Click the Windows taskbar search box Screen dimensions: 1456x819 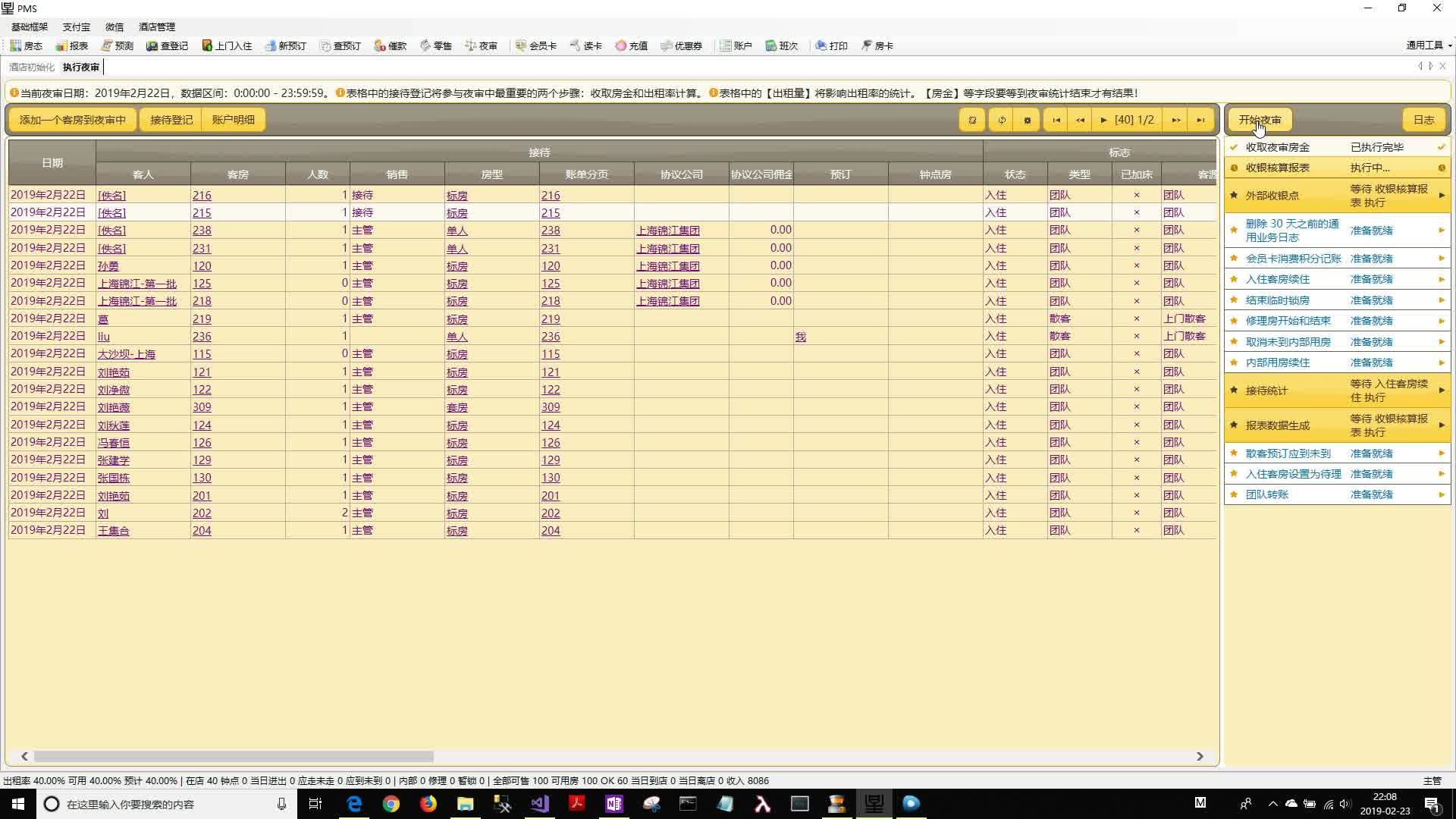click(x=167, y=804)
